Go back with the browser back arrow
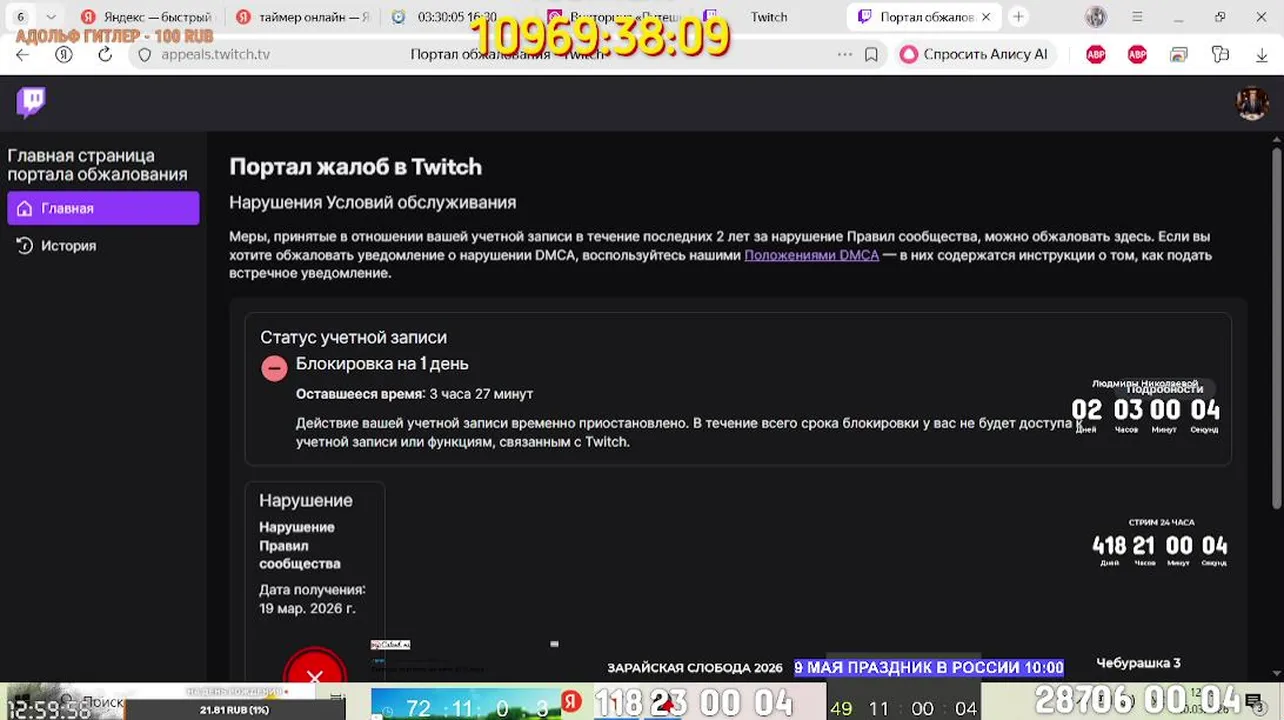1284x720 pixels. 22,55
